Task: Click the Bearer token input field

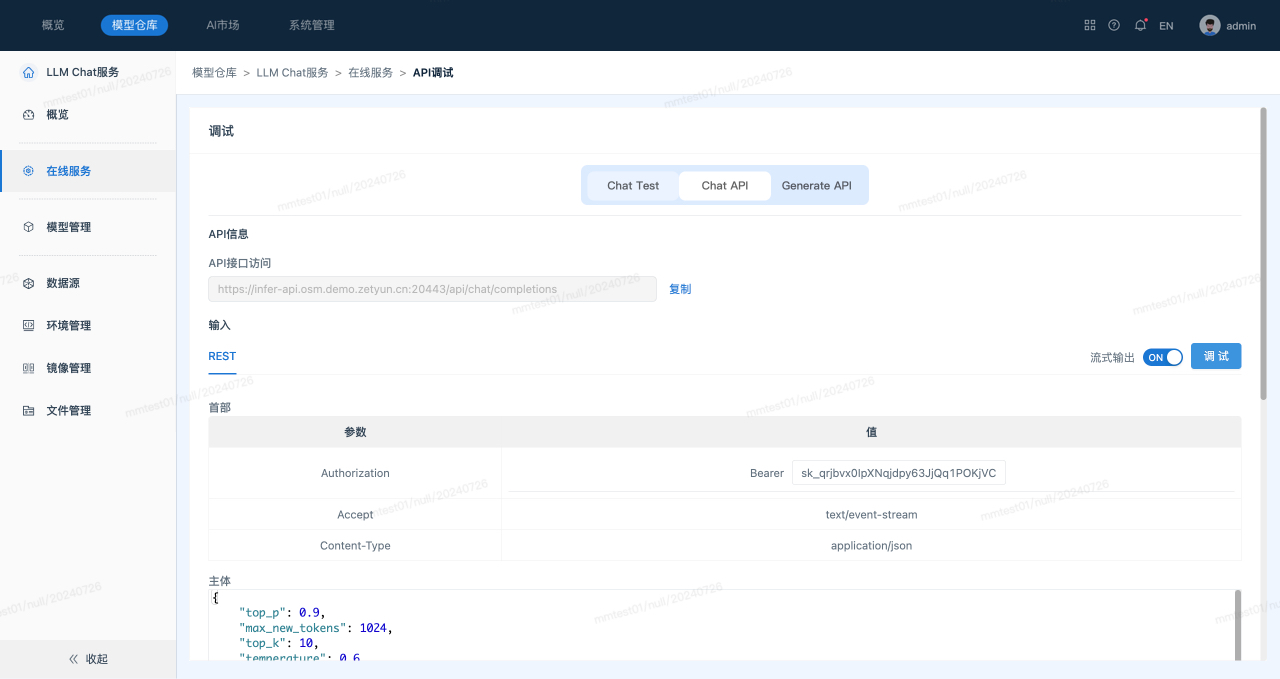Action: pos(898,473)
